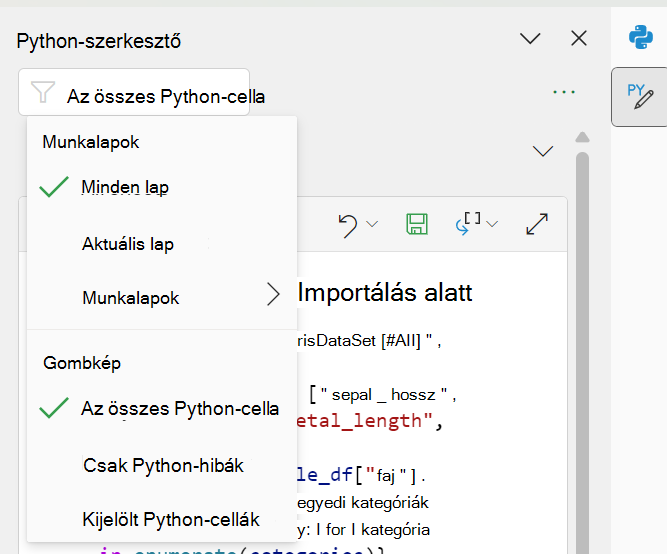Click the filter funnel icon
The image size is (667, 554).
point(43,92)
